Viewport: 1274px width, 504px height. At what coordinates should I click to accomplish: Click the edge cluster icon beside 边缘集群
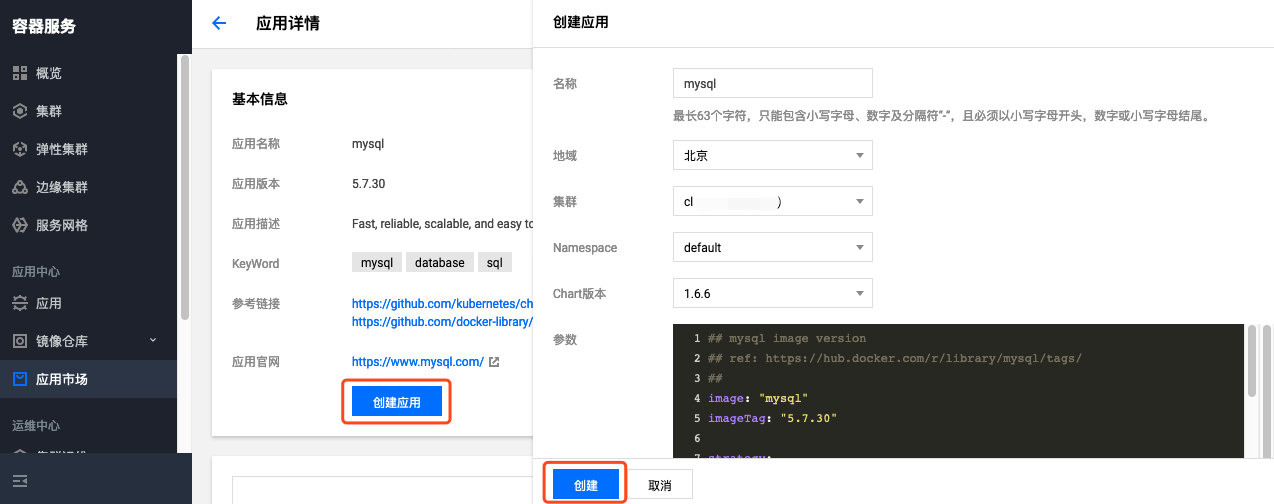pyautogui.click(x=20, y=187)
